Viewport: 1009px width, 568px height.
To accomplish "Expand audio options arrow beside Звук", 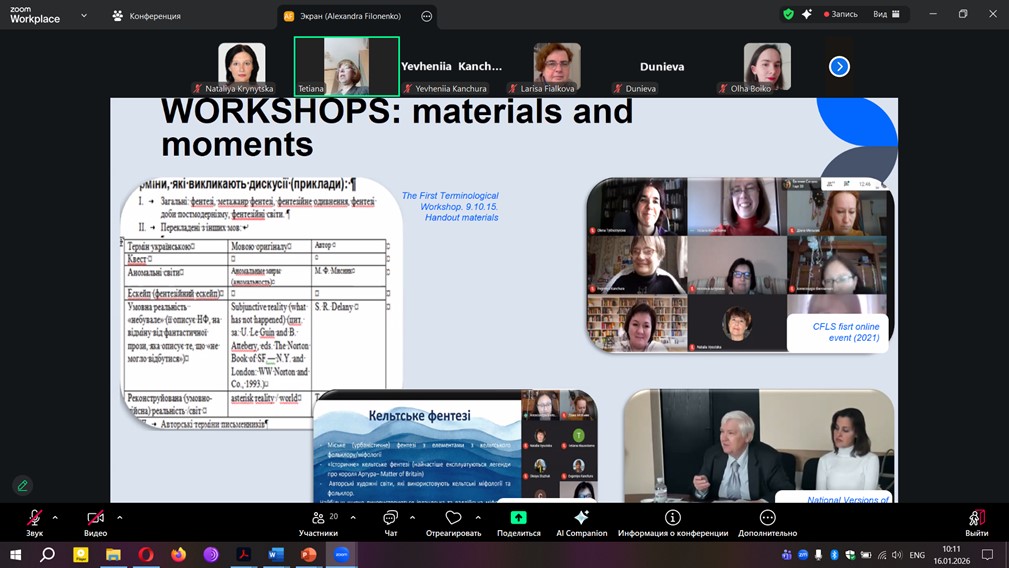I will coord(55,518).
